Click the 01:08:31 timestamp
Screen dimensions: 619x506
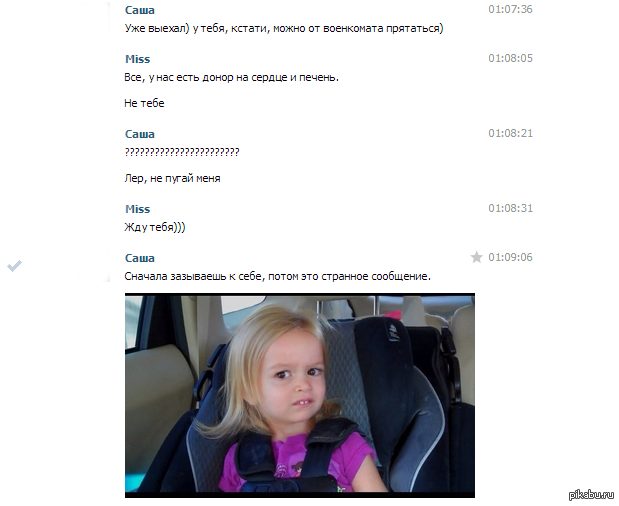coord(510,208)
